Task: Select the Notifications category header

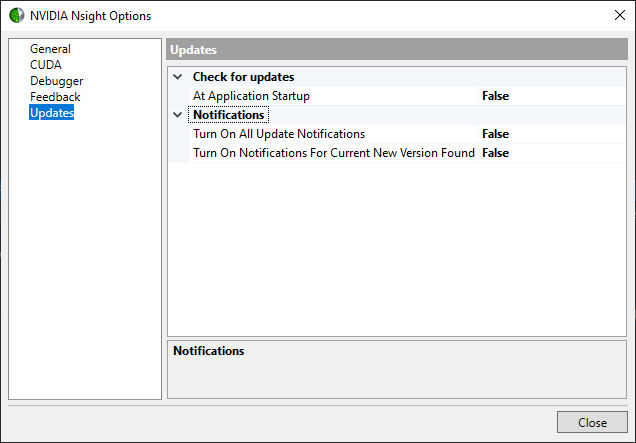Action: click(228, 115)
